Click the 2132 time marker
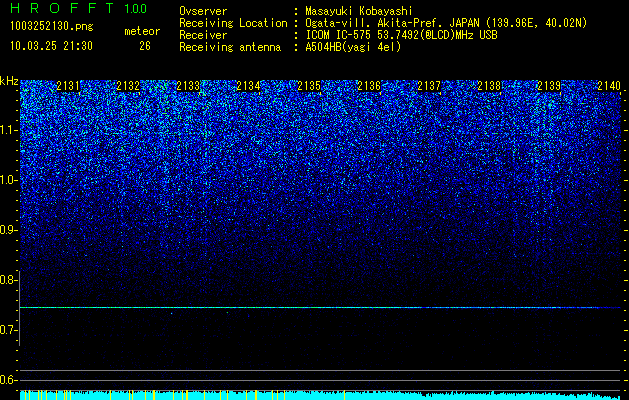 coord(128,86)
